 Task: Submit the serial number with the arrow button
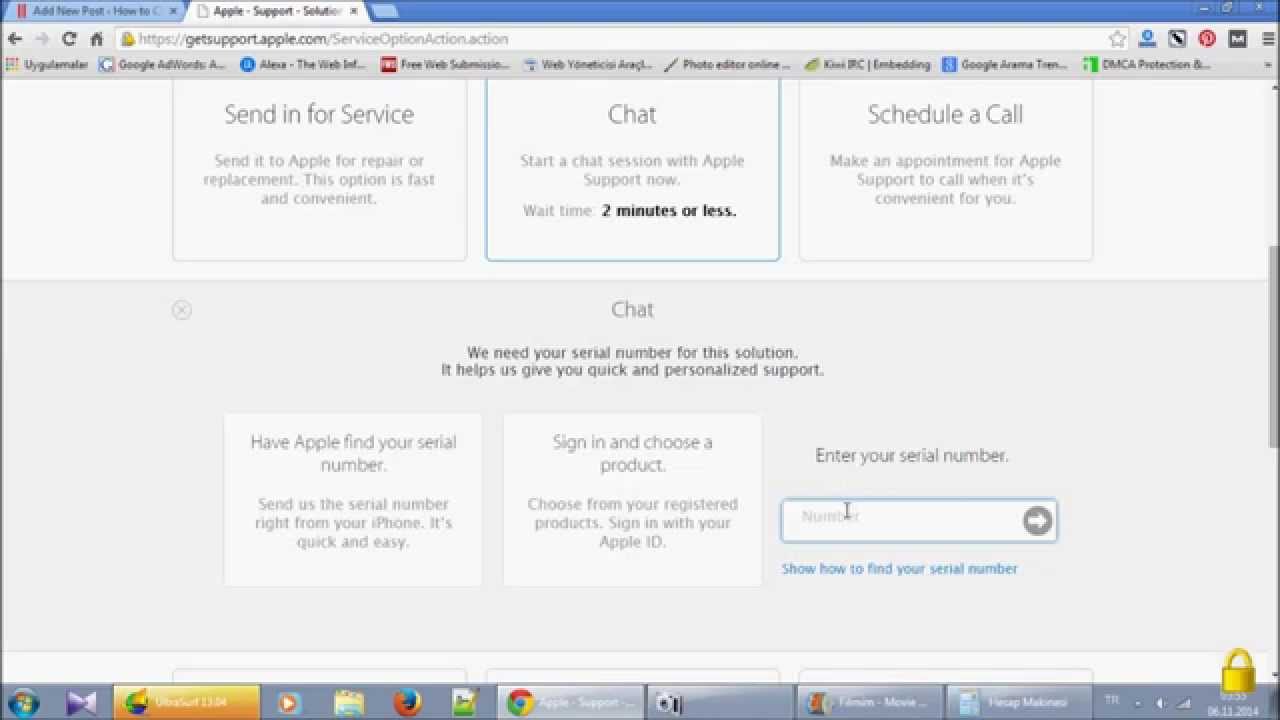1037,521
